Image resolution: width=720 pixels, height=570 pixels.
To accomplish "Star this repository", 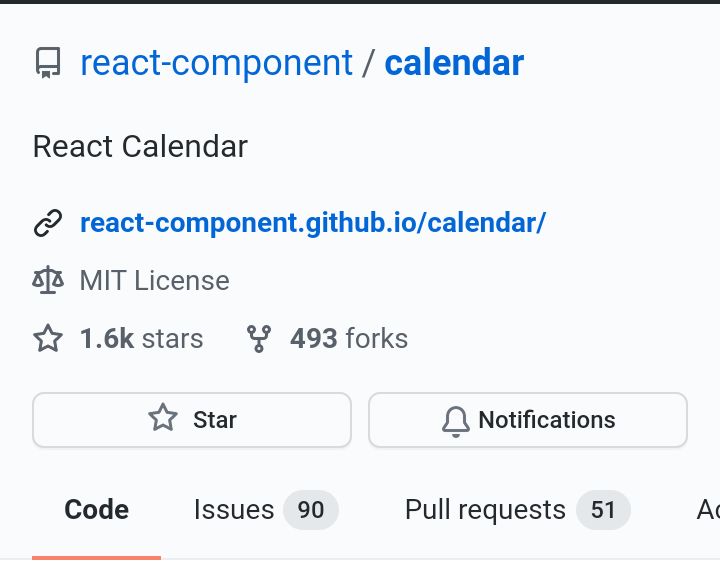I will [x=192, y=420].
